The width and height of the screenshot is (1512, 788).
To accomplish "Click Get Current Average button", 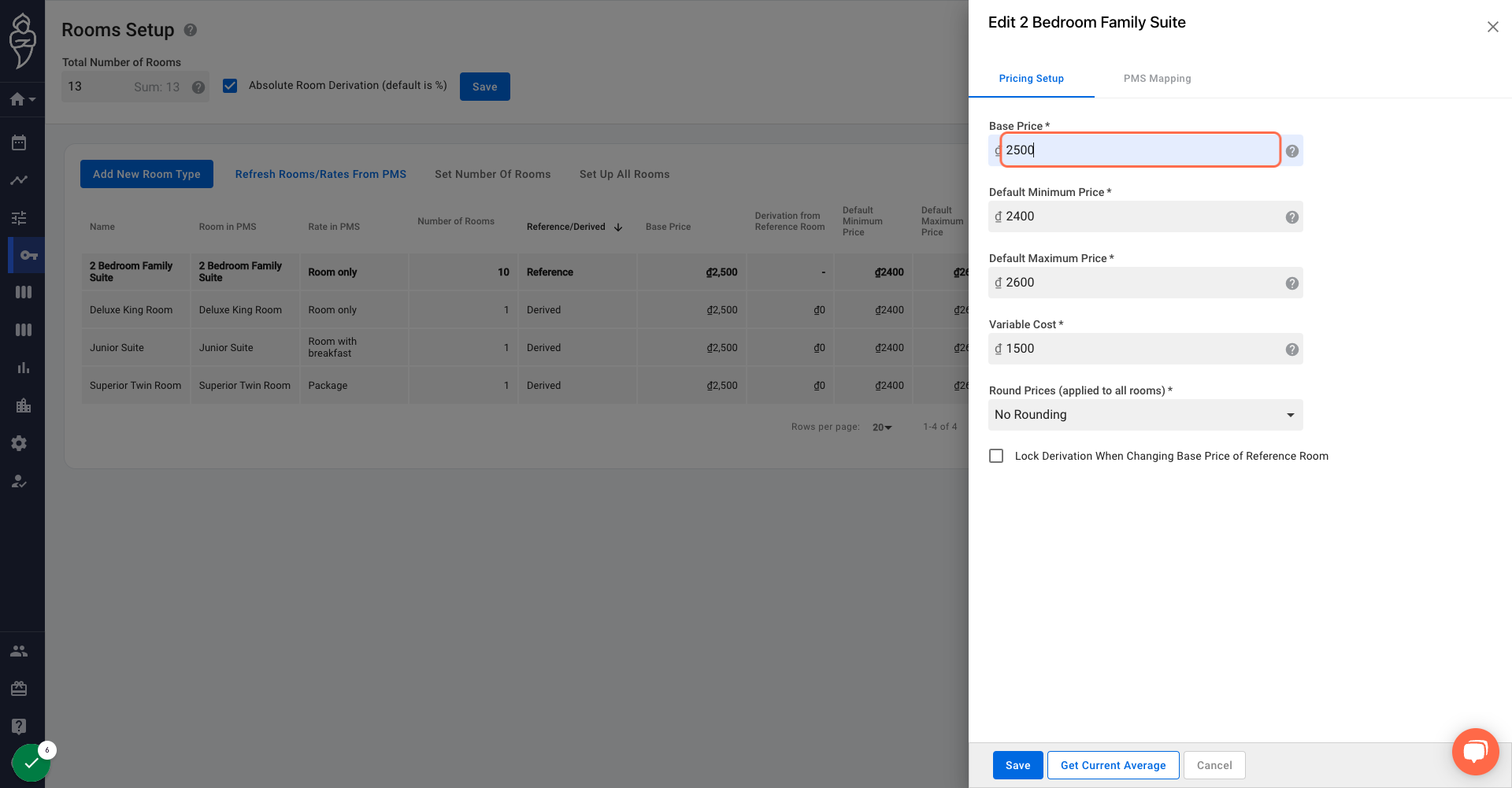I will tap(1113, 765).
